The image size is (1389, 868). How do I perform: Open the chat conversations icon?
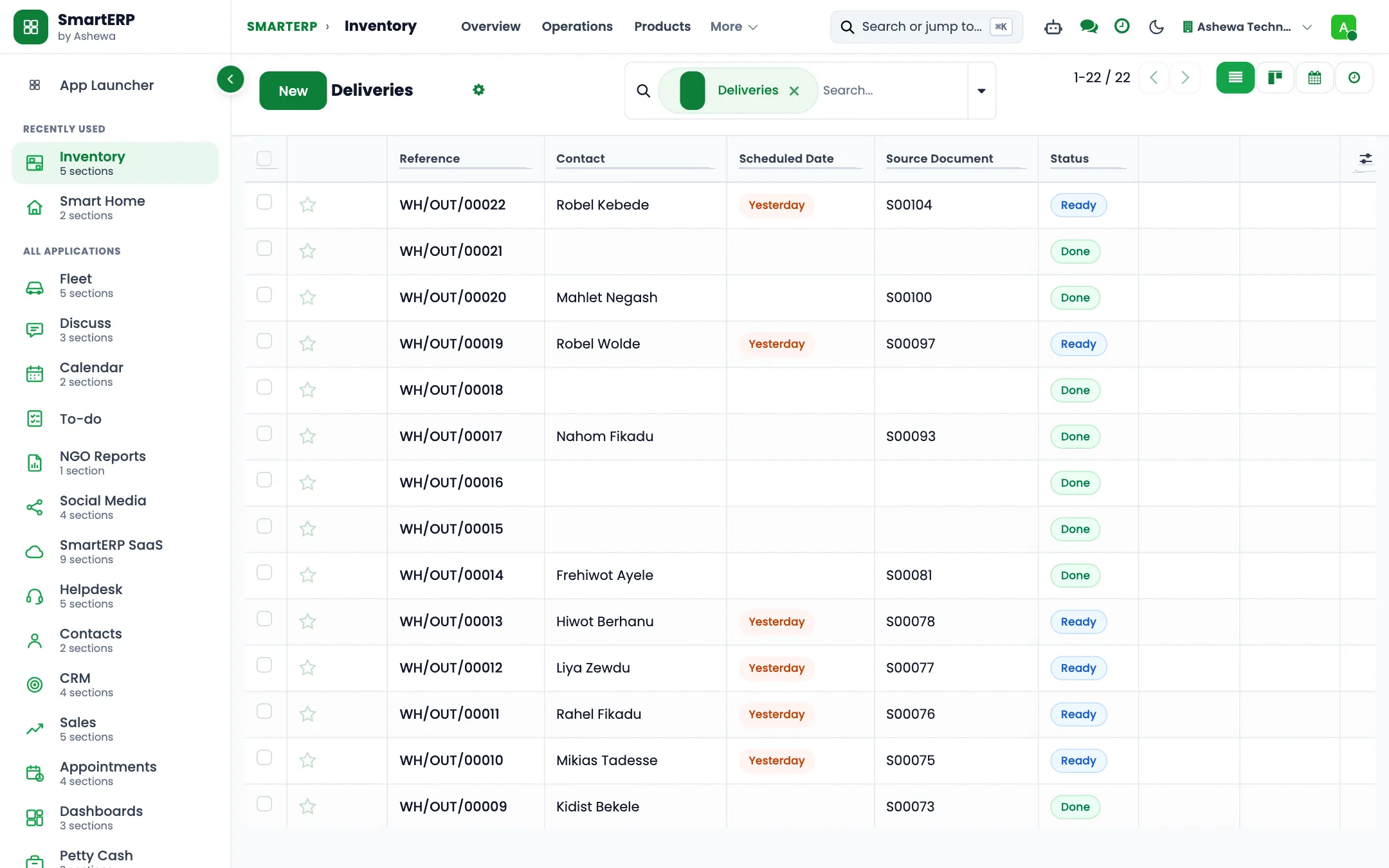pos(1089,27)
